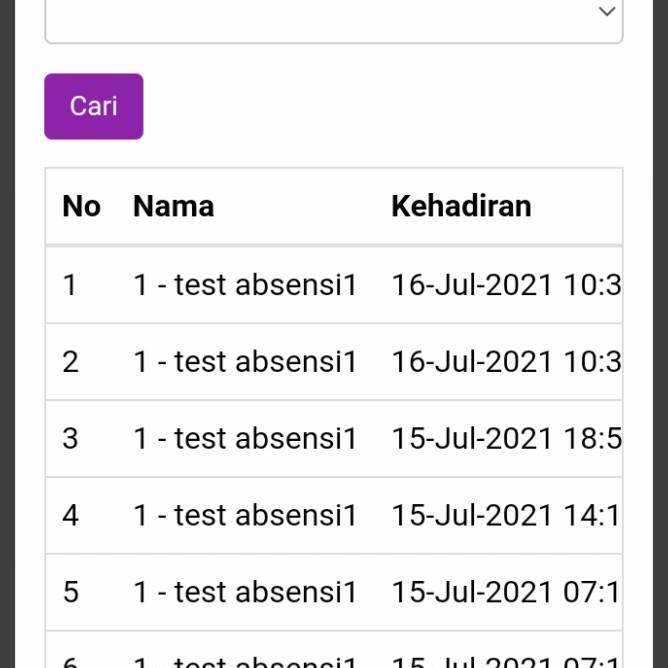Select the row number 5 cell
668x668 pixels.
(x=70, y=592)
